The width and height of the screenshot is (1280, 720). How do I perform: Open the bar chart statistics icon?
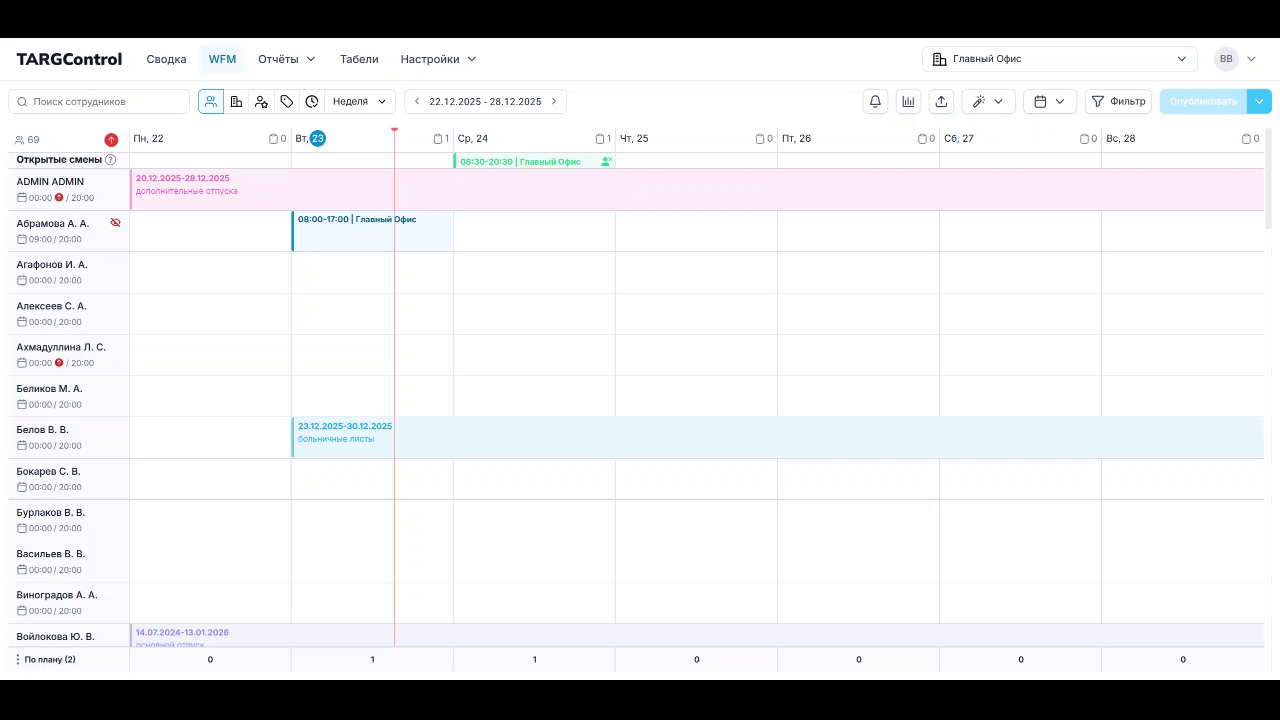[x=908, y=101]
